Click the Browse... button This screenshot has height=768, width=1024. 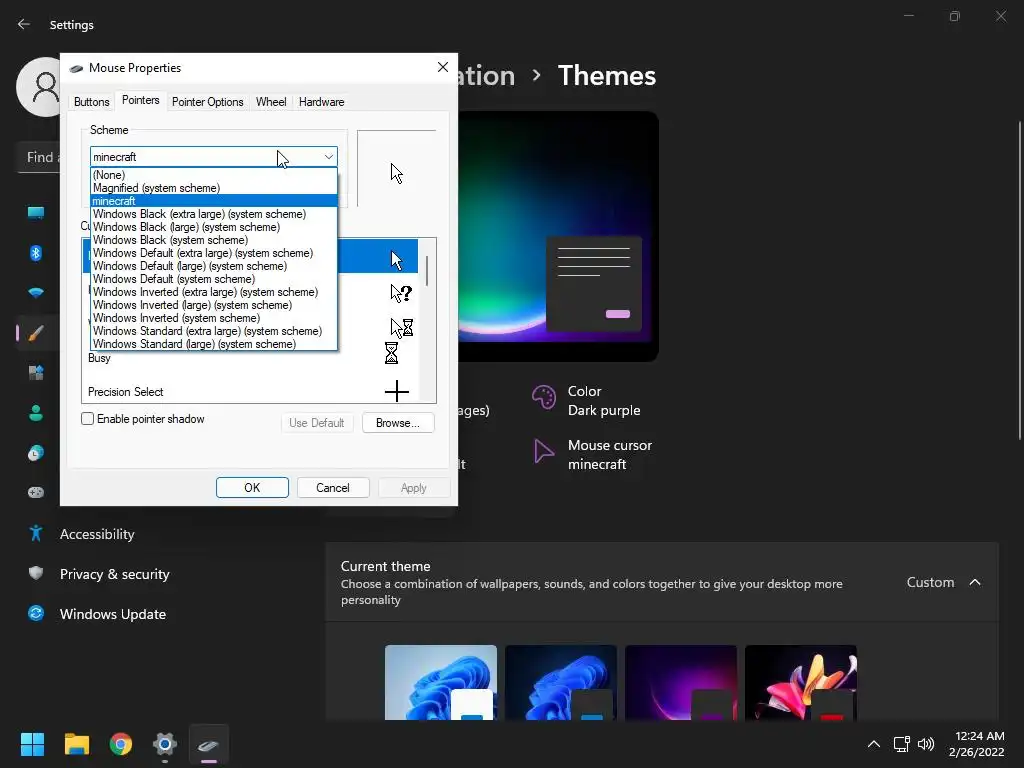398,423
